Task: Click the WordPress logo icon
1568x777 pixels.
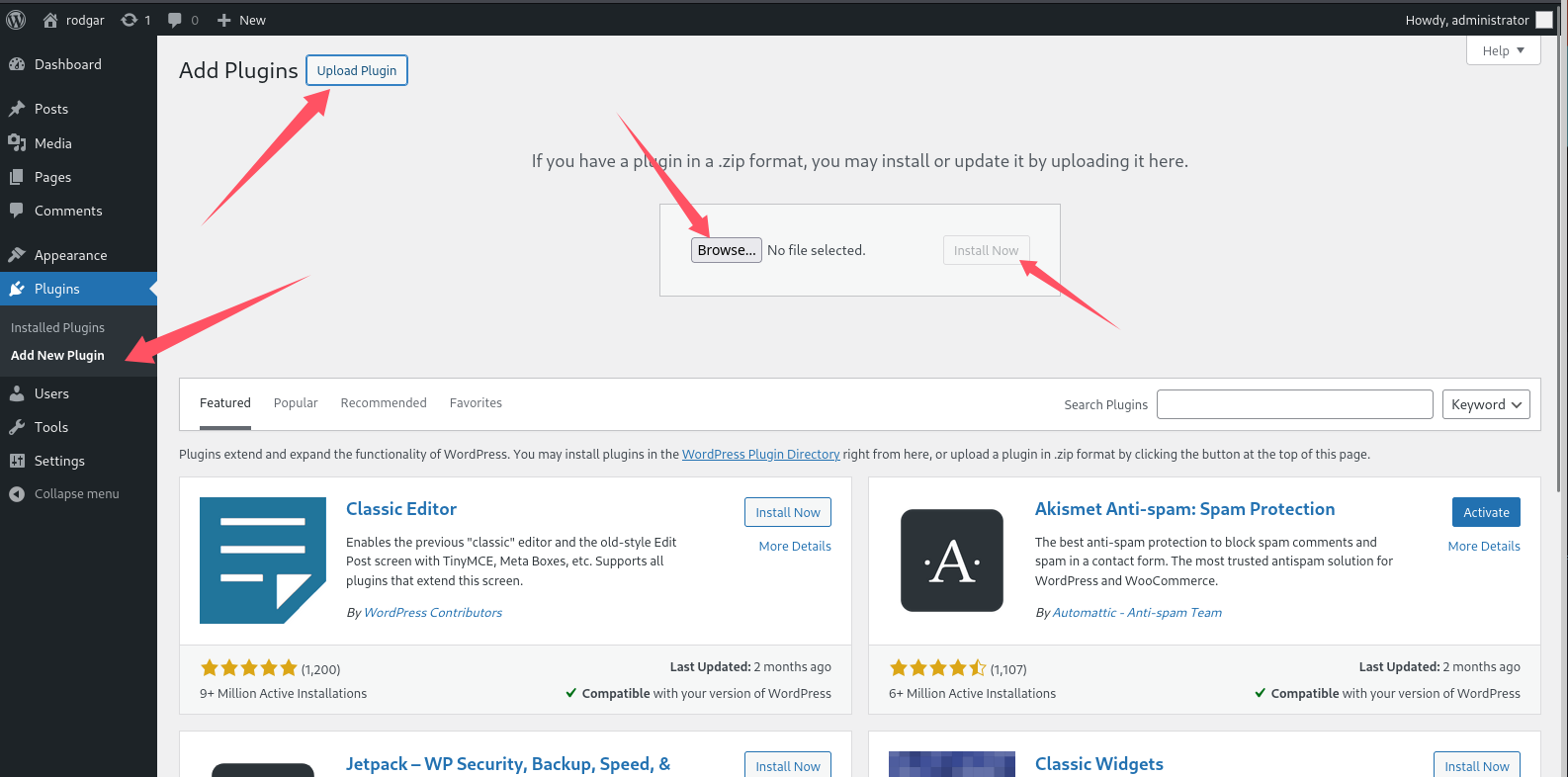Action: (x=16, y=20)
